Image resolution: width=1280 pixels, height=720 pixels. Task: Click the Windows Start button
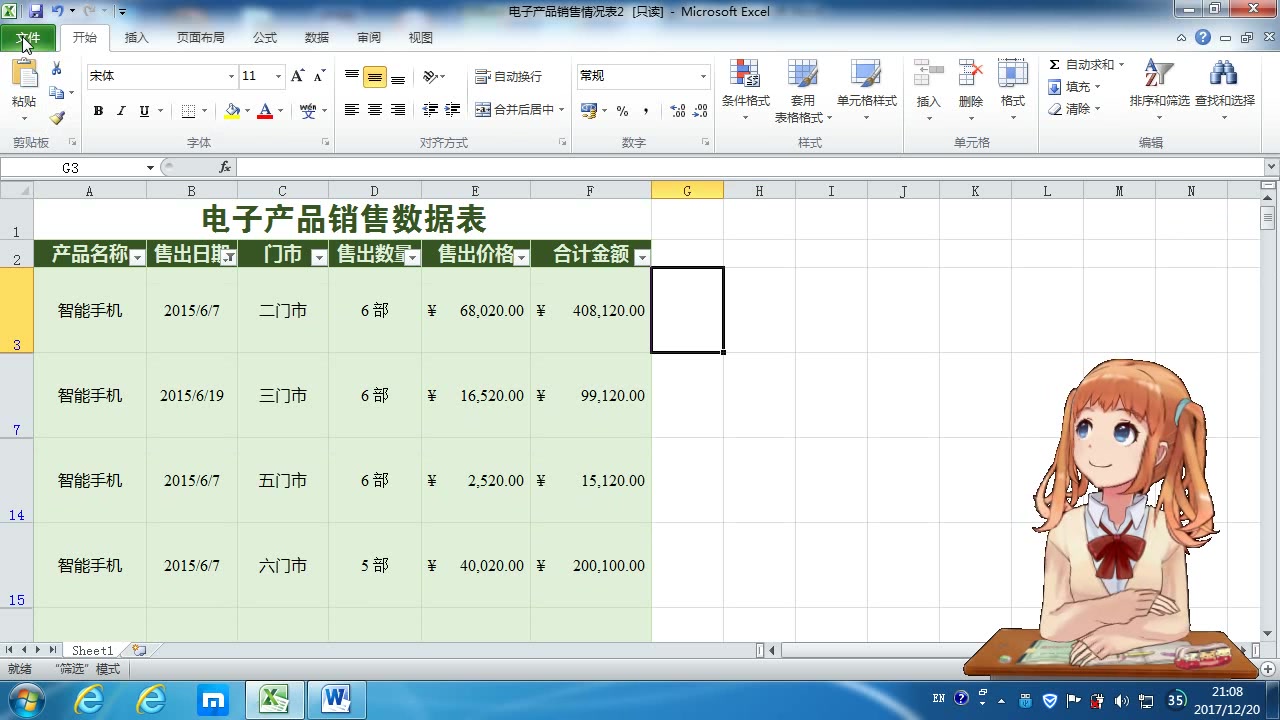(x=25, y=699)
